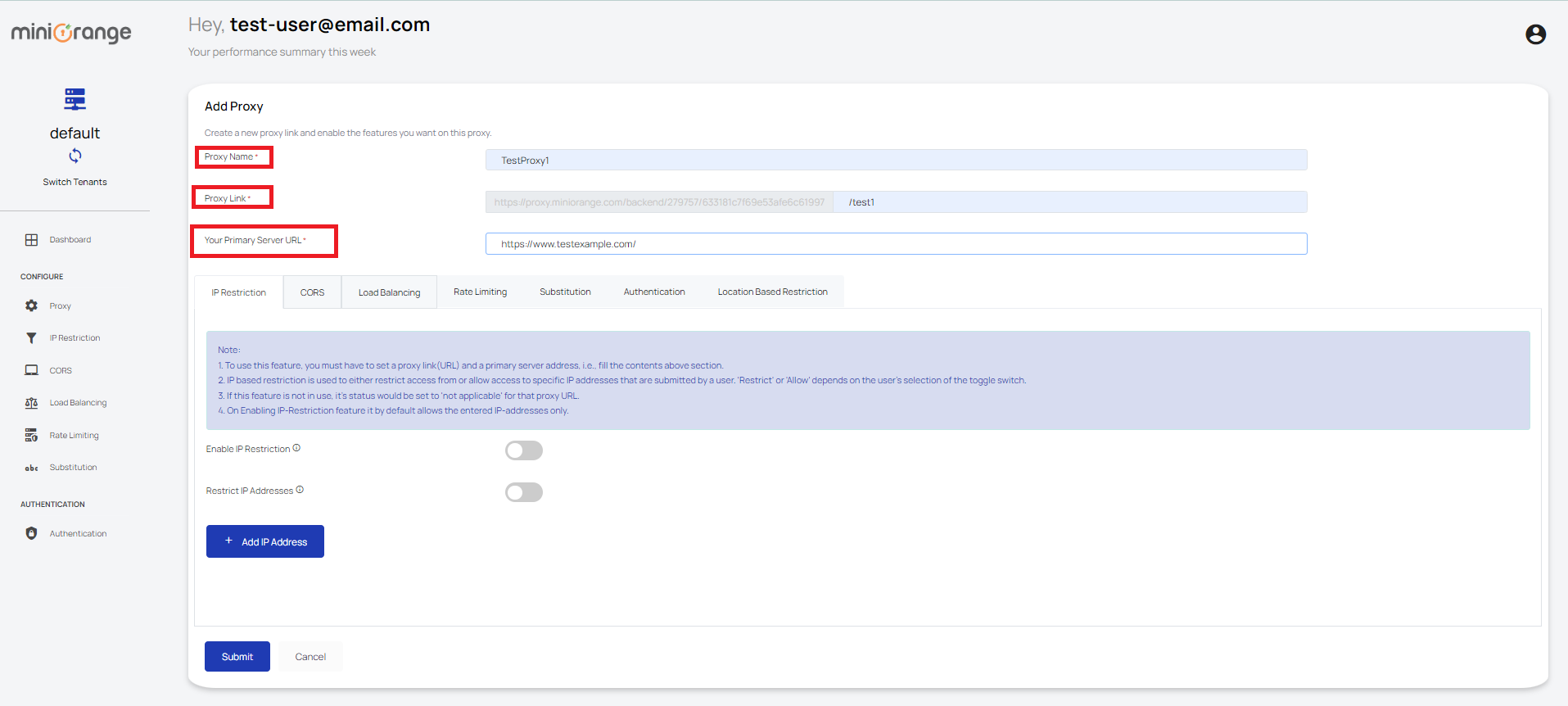This screenshot has width=1568, height=706.
Task: Click the Substitution abc icon
Action: pos(31,468)
